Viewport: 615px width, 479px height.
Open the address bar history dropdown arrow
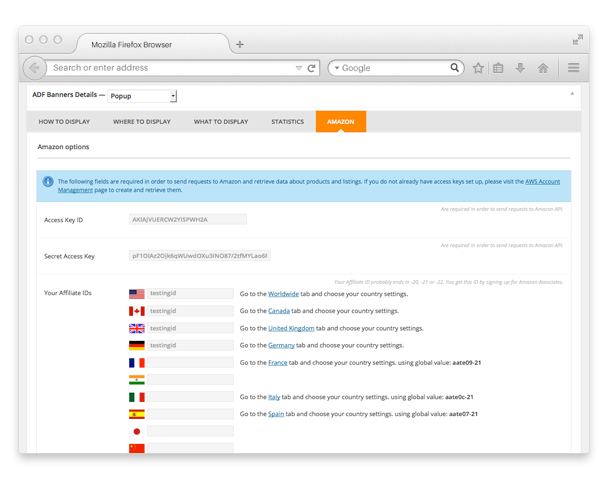[299, 68]
